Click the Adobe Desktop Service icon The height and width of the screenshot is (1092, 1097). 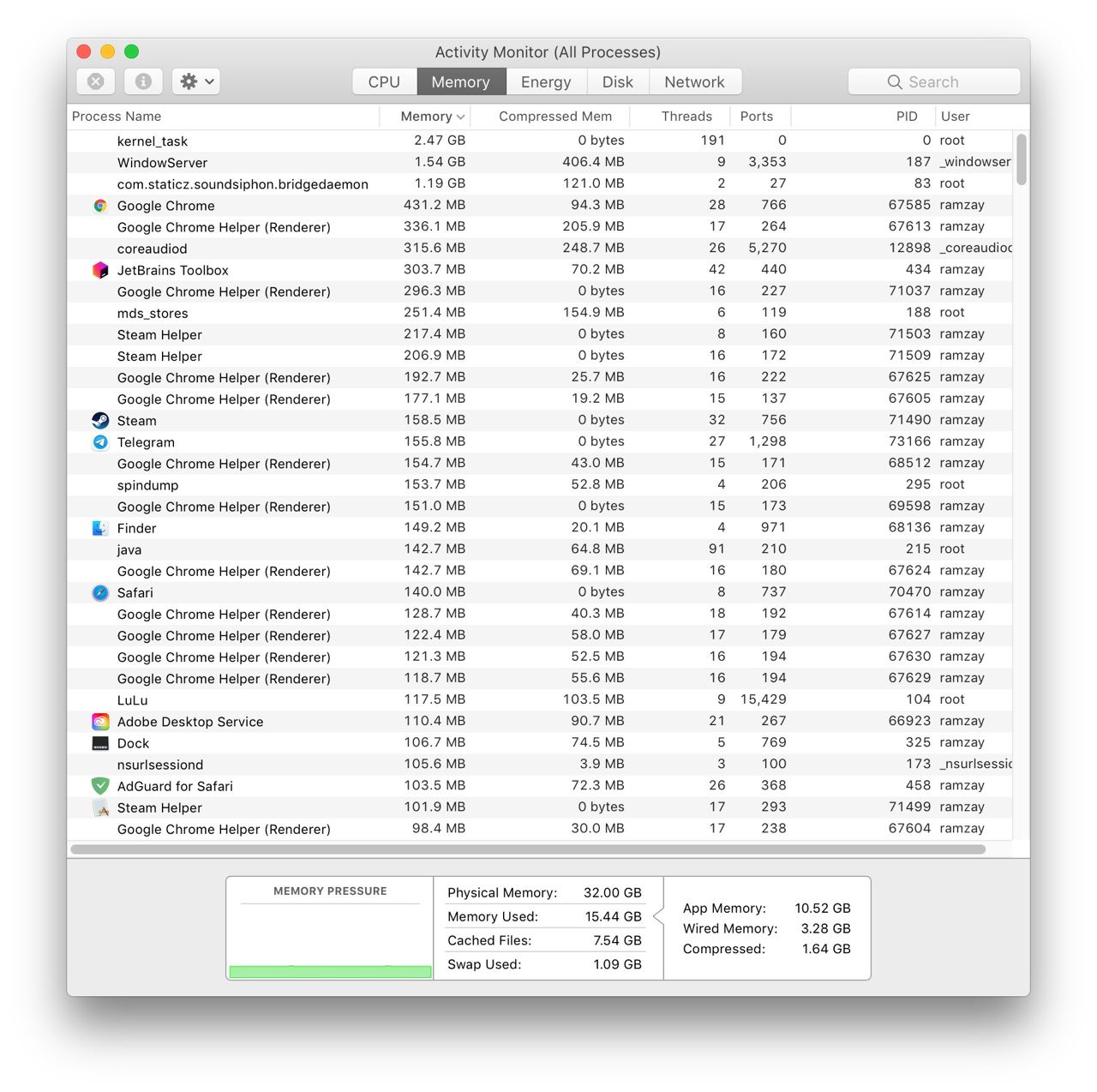[x=100, y=722]
